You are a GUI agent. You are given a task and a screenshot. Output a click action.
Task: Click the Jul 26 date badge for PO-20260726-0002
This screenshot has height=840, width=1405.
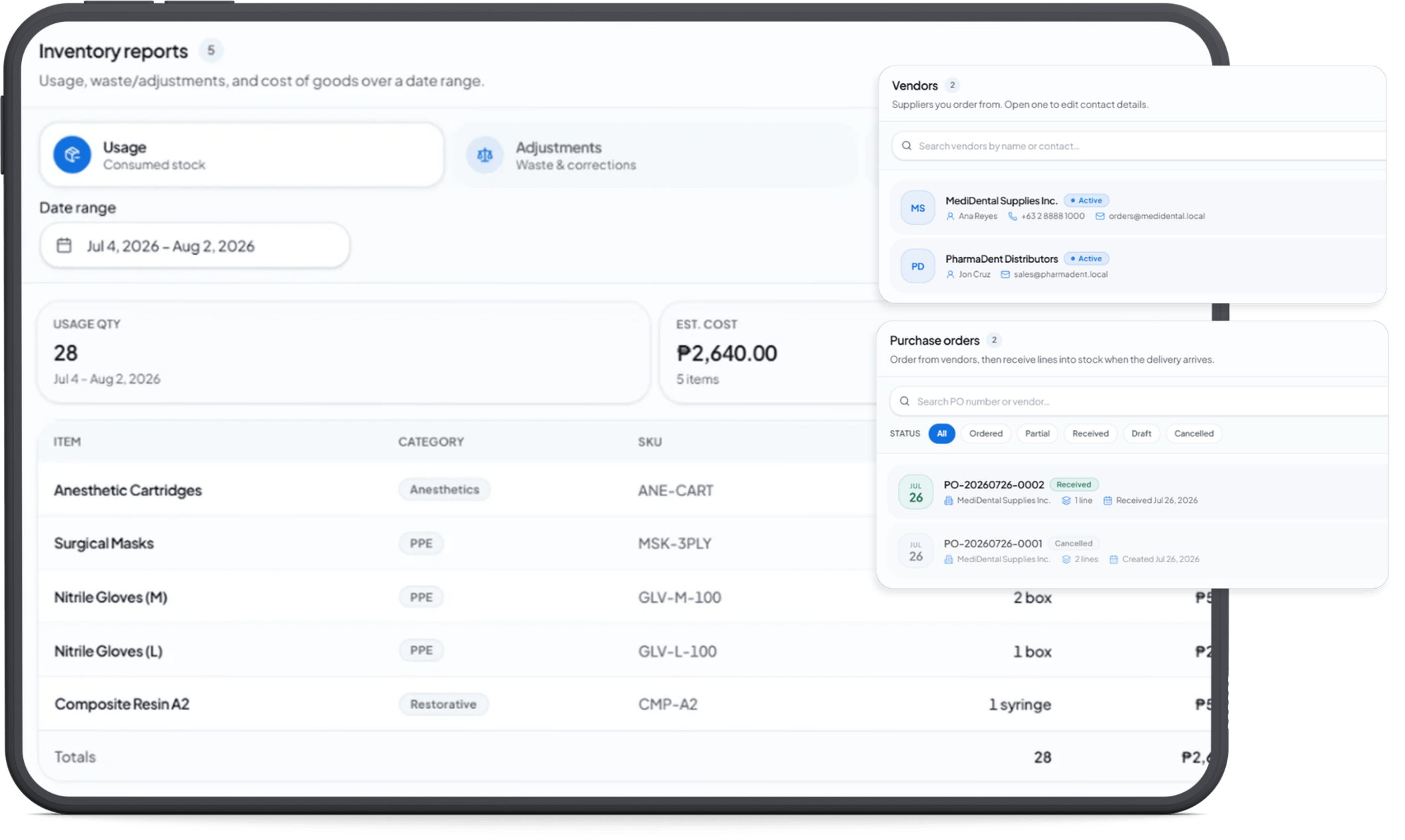click(915, 492)
